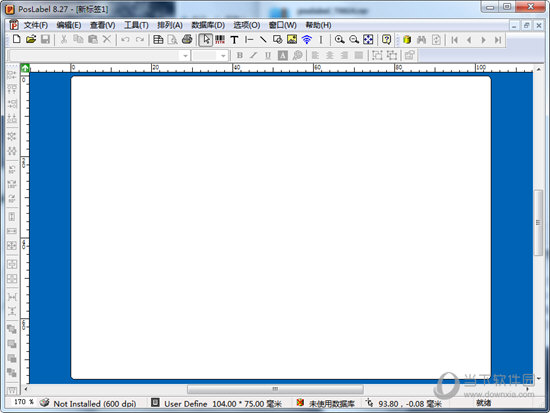Zoom in with the magnifier plus icon
This screenshot has height=413, width=550.
(339, 39)
